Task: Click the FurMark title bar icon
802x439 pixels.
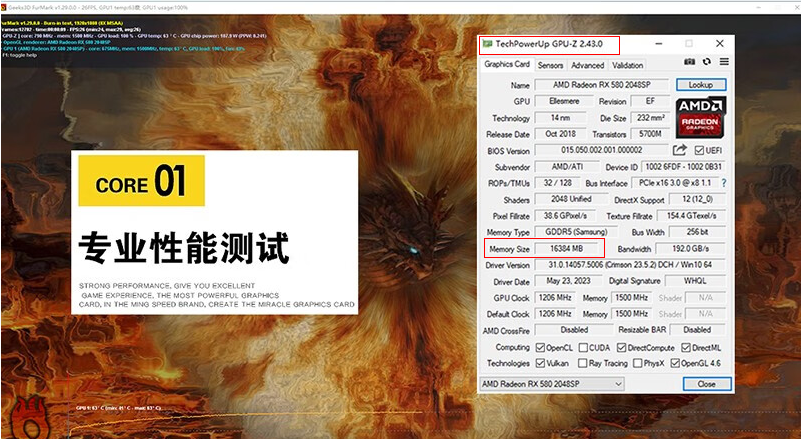Action: coord(4,7)
